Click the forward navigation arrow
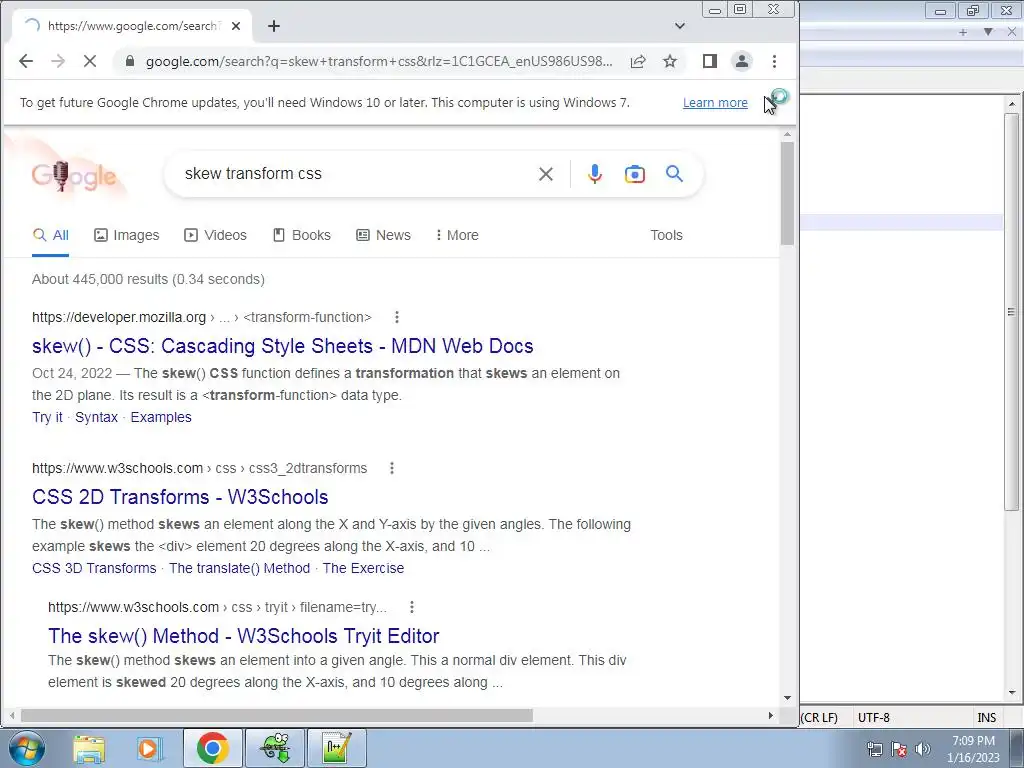Image resolution: width=1024 pixels, height=768 pixels. pyautogui.click(x=58, y=61)
